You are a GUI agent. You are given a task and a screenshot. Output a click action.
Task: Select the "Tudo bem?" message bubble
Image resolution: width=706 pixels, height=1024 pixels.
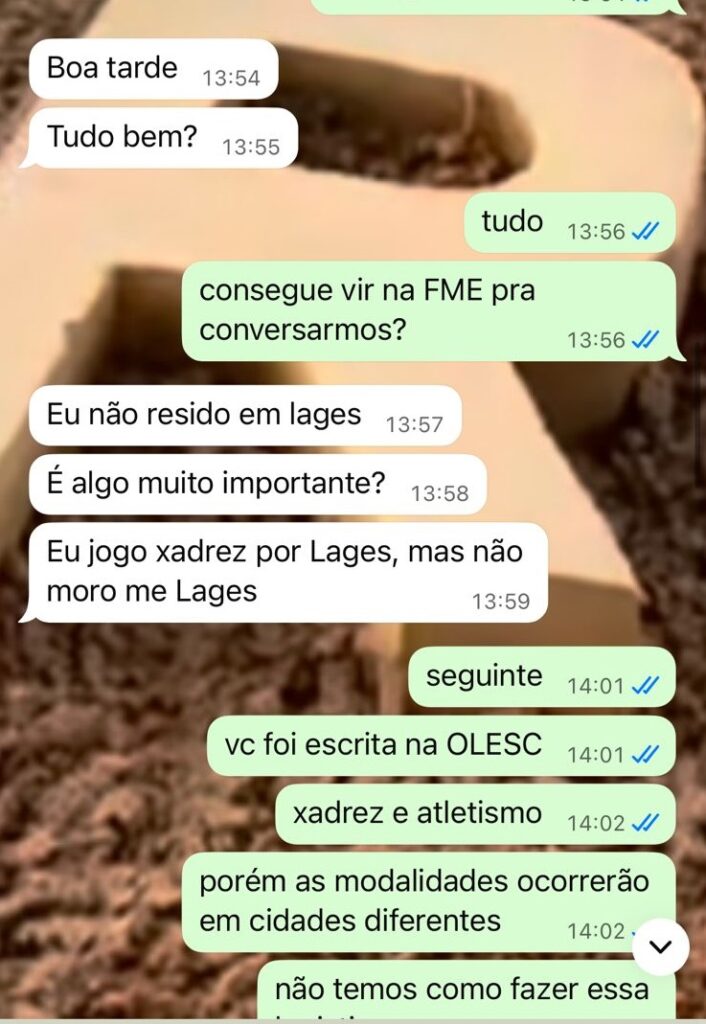coord(159,138)
